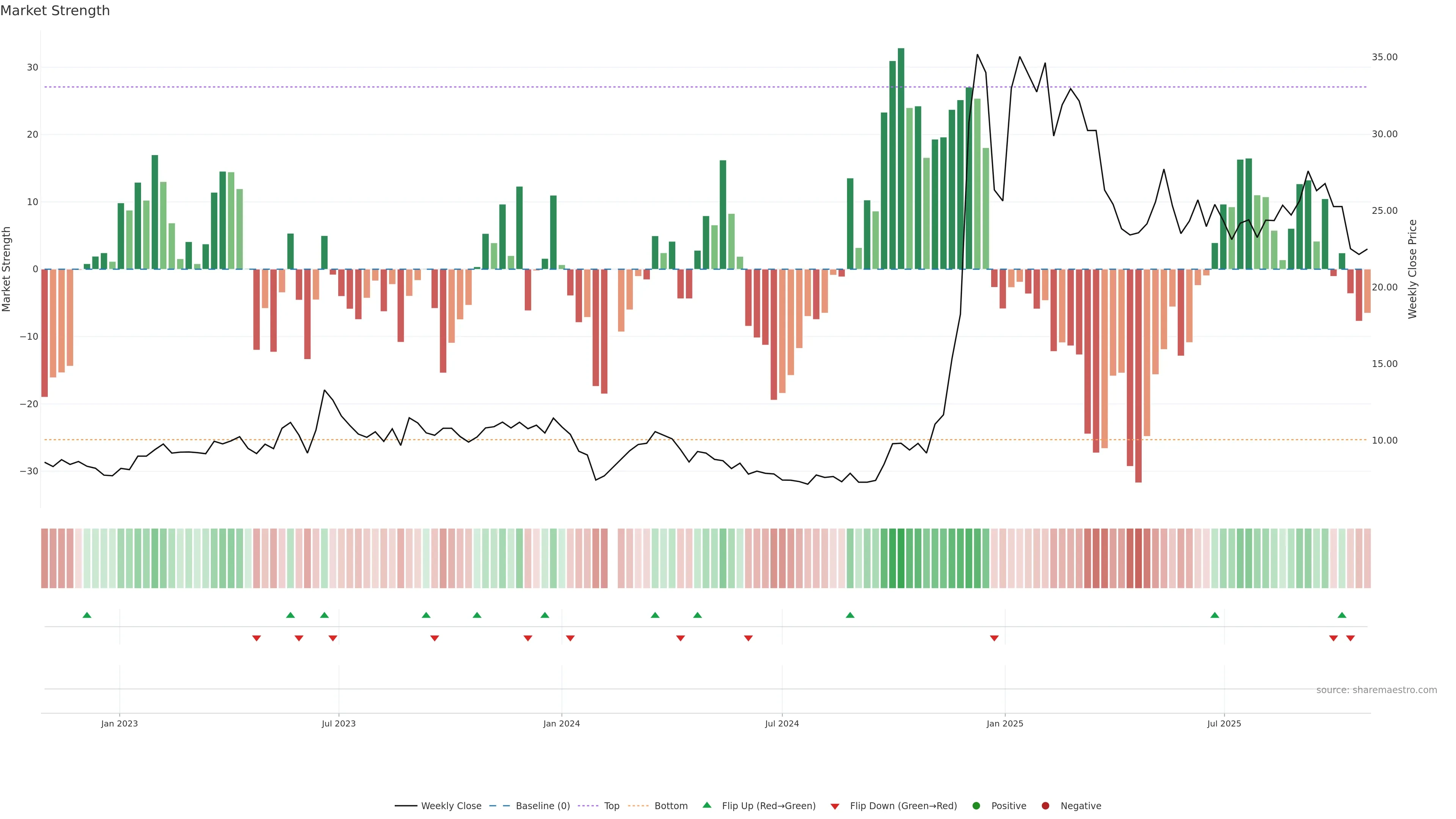The height and width of the screenshot is (819, 1456).
Task: Click the orange dotted Bottom legend icon
Action: click(x=638, y=805)
